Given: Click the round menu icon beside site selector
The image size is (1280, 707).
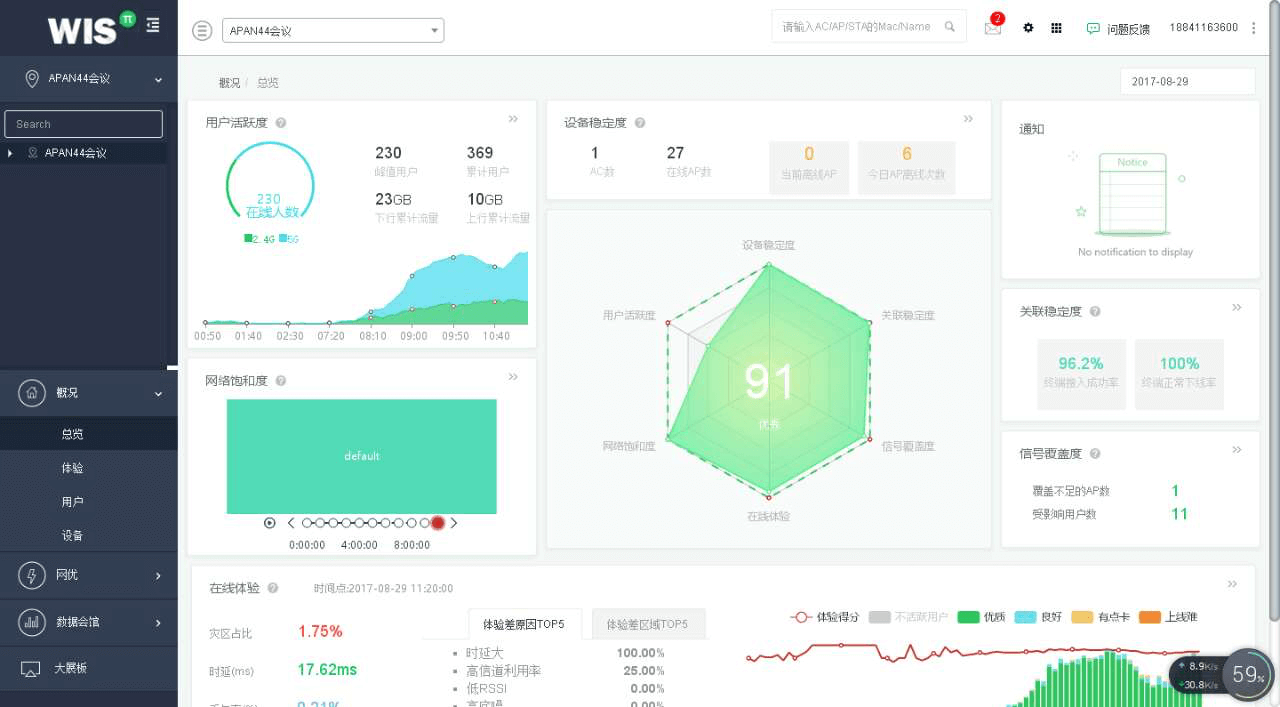Looking at the screenshot, I should click(202, 30).
